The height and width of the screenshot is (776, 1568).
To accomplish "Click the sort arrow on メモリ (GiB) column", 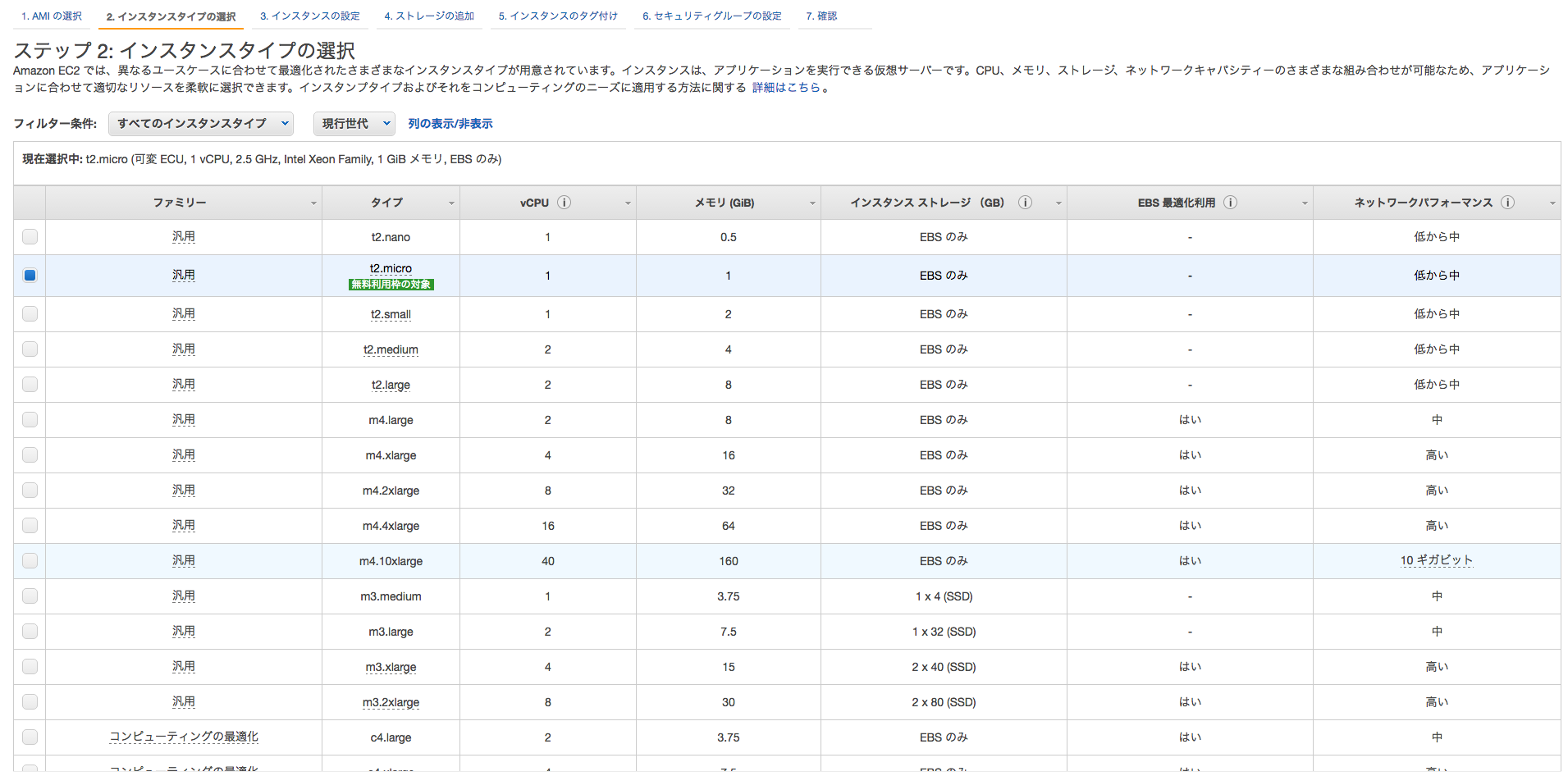I will [812, 203].
